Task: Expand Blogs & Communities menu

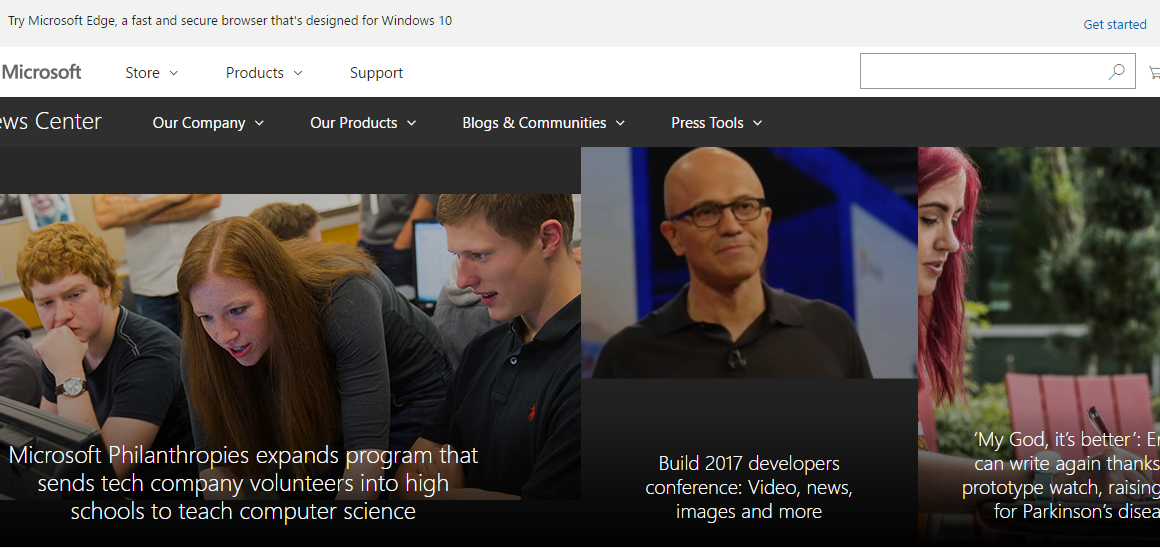Action: point(544,123)
